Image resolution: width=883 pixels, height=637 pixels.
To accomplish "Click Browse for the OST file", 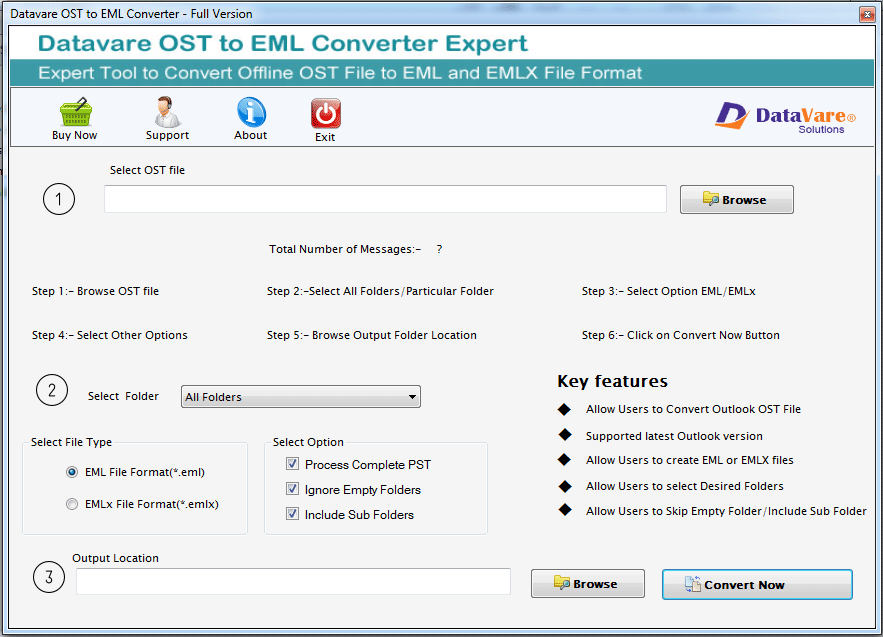I will click(737, 199).
